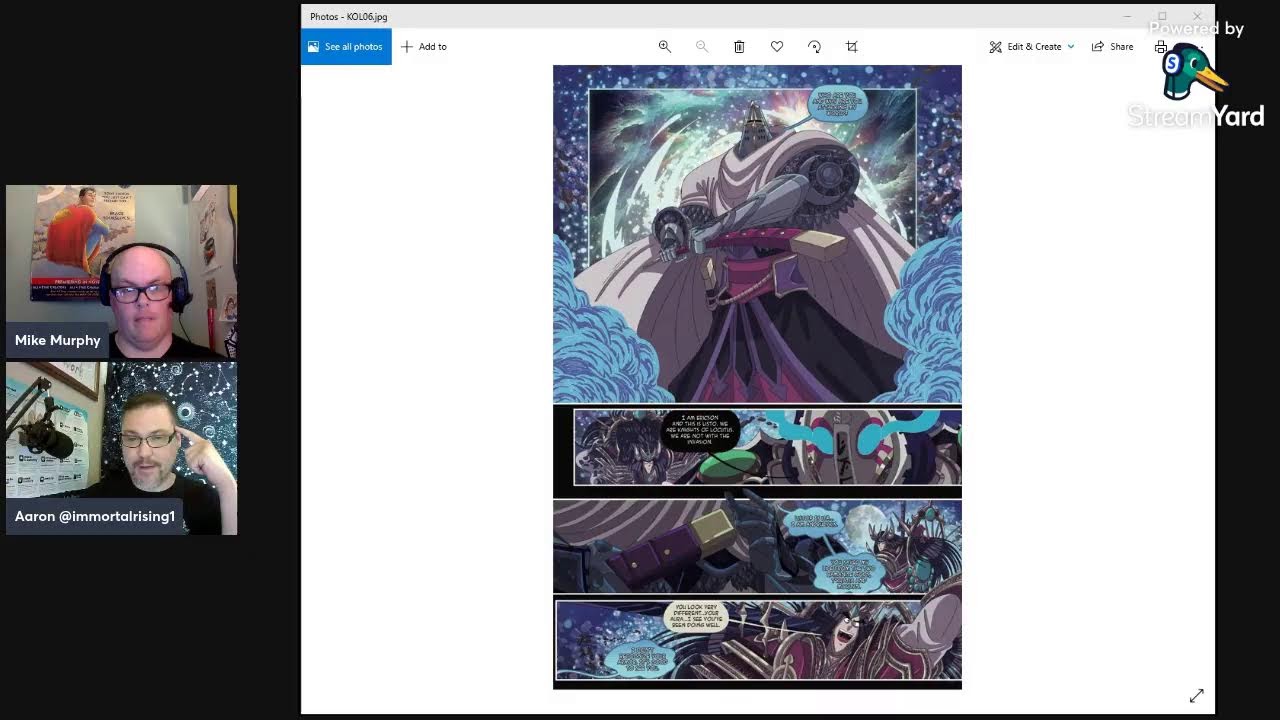Click the zoom in magnifier icon
Image resolution: width=1280 pixels, height=720 pixels.
point(664,47)
